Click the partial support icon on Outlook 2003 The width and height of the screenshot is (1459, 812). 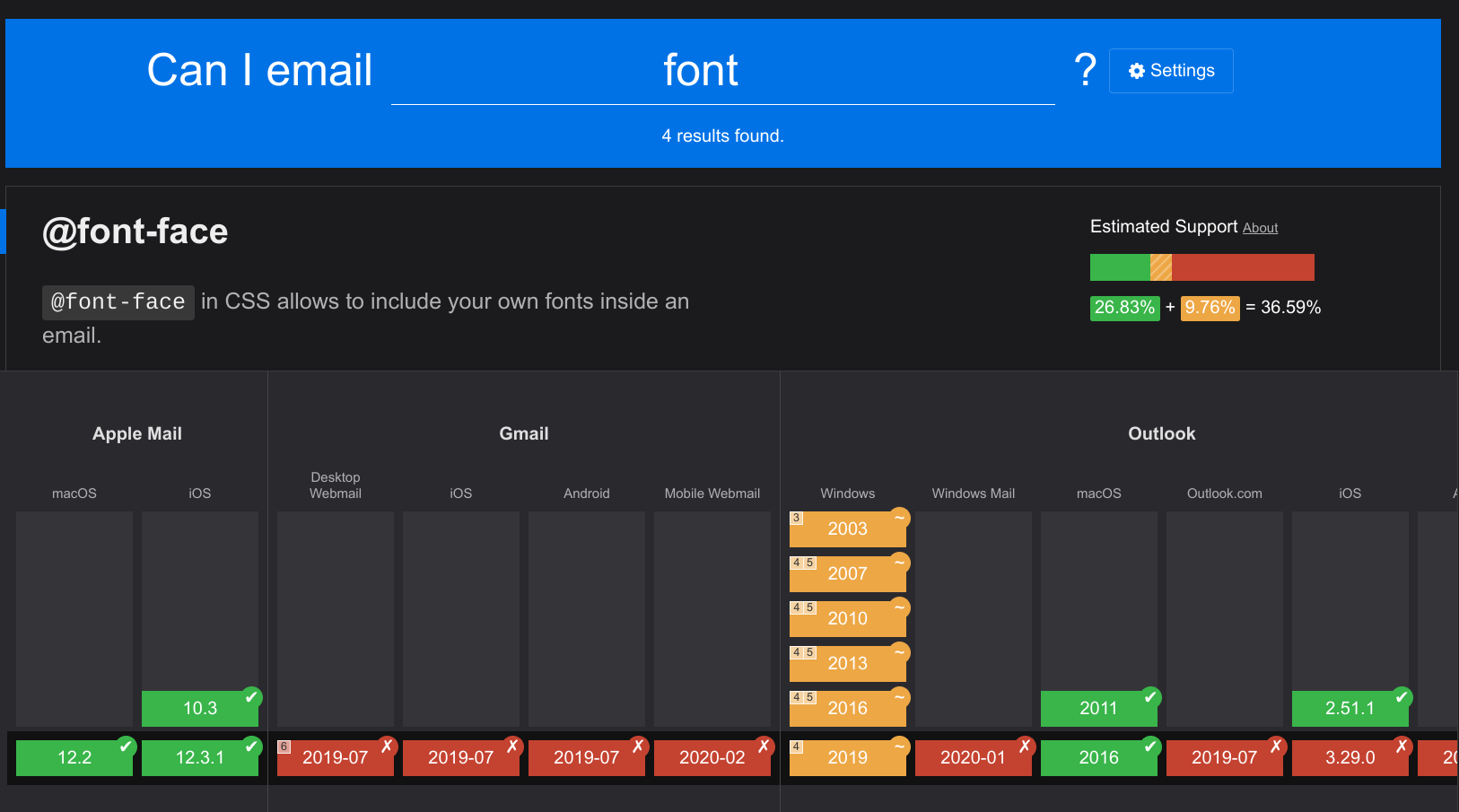(900, 518)
